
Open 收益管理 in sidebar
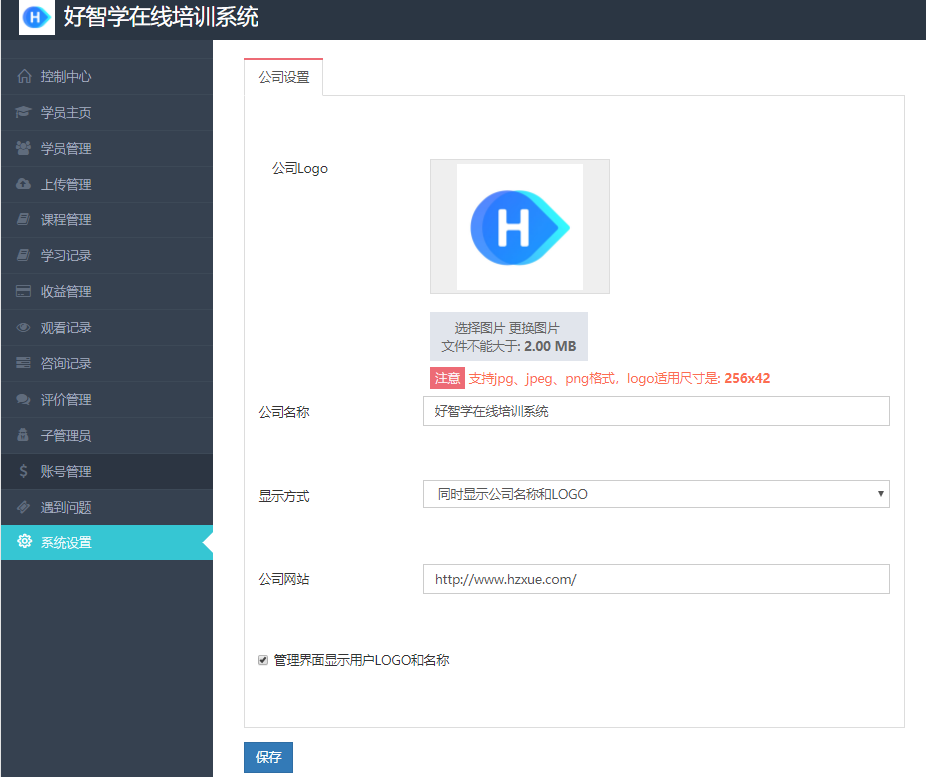tap(107, 291)
